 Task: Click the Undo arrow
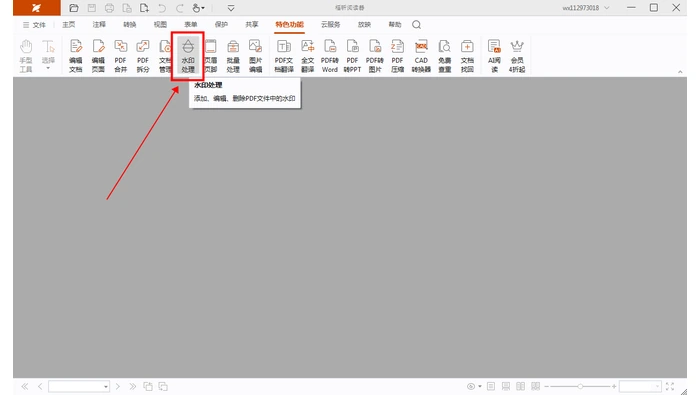click(162, 8)
